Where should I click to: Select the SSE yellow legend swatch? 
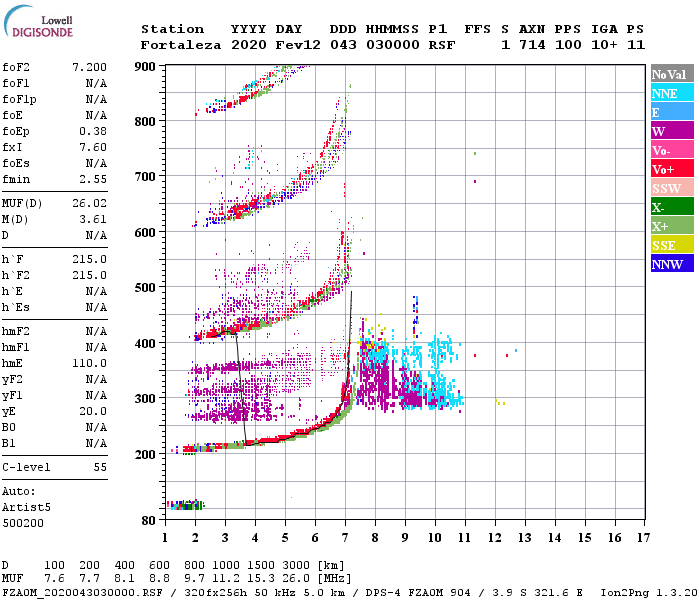click(672, 245)
